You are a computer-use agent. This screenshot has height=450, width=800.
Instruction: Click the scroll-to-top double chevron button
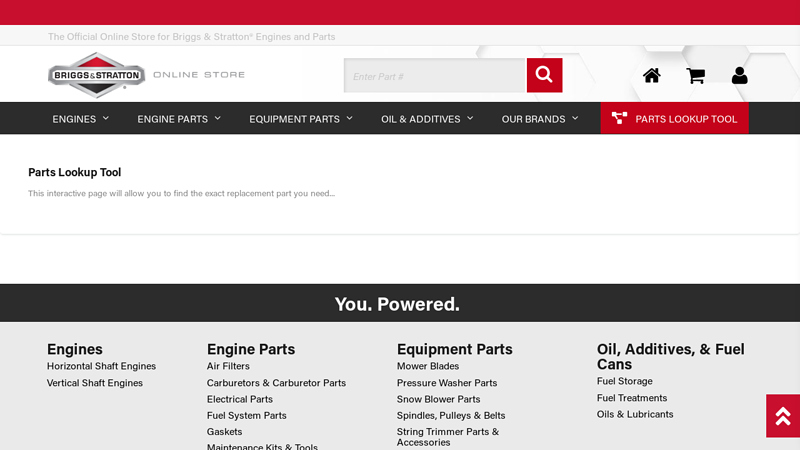pos(783,416)
